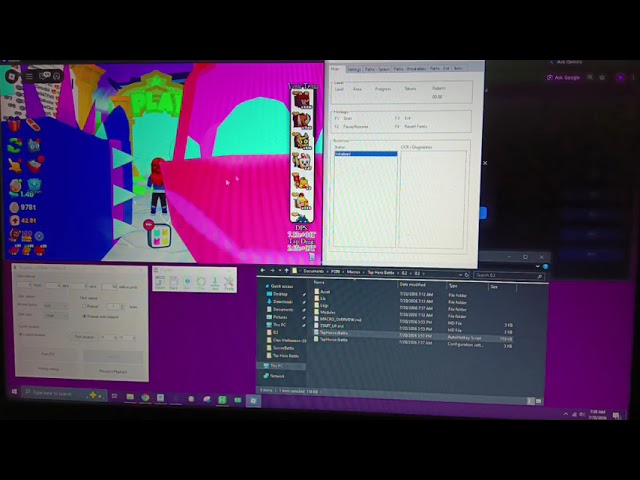Click the gift box icon in game sidebar
Viewport: 640px width, 480px height.
(14, 124)
